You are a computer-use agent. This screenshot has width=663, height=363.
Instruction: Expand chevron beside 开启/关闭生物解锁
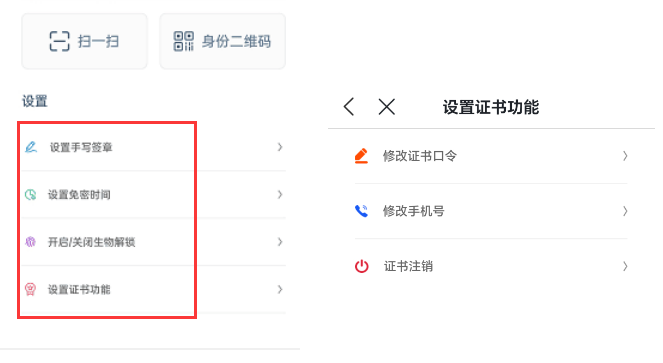(x=279, y=242)
